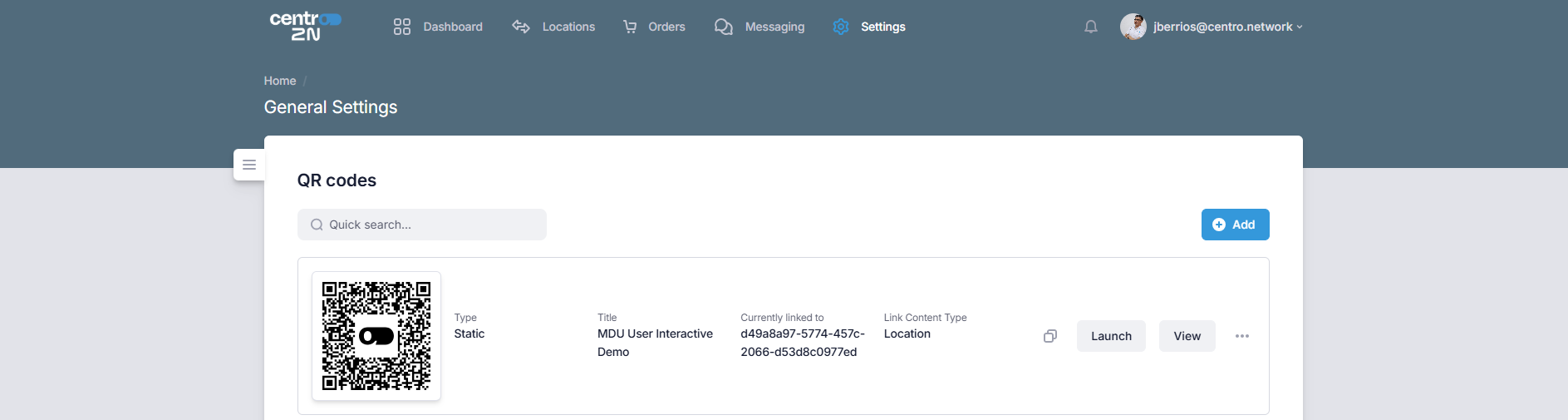This screenshot has height=420, width=1568.
Task: Go to the Dashboard menu item
Action: point(438,27)
